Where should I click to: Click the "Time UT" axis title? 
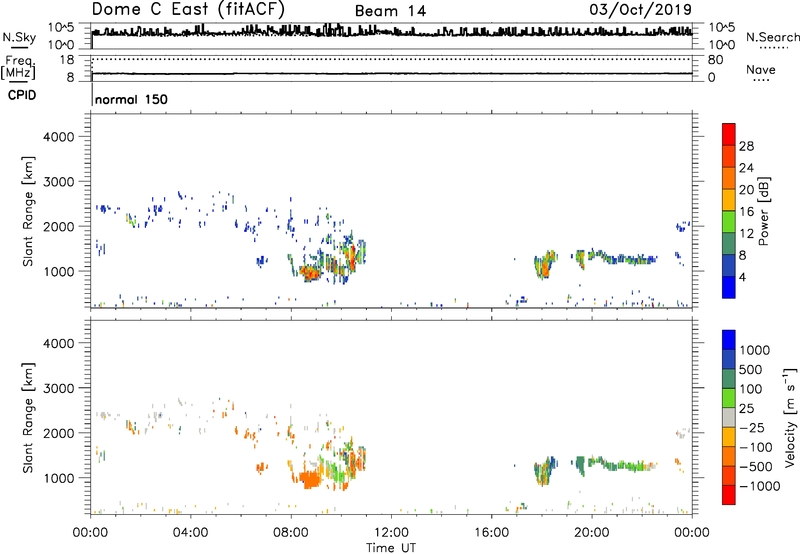click(x=391, y=548)
